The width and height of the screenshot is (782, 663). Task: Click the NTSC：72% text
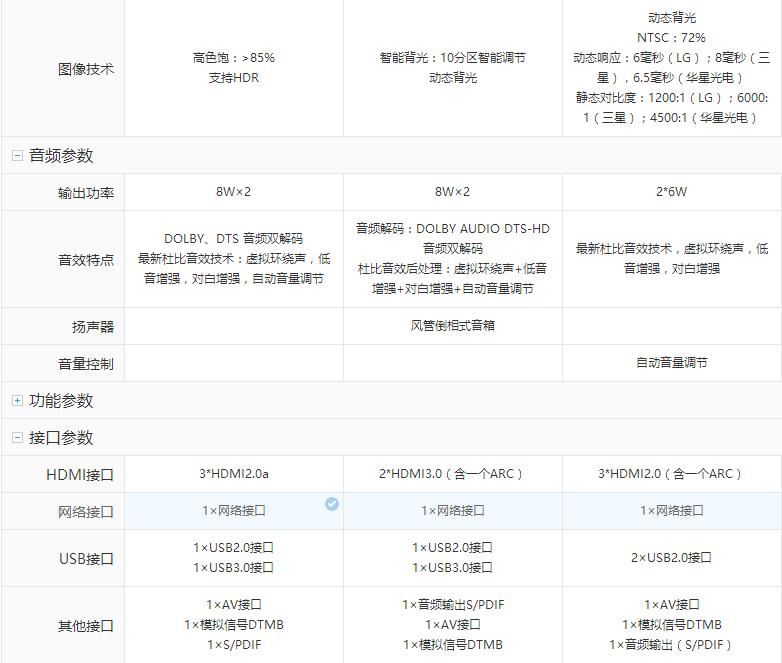[671, 37]
